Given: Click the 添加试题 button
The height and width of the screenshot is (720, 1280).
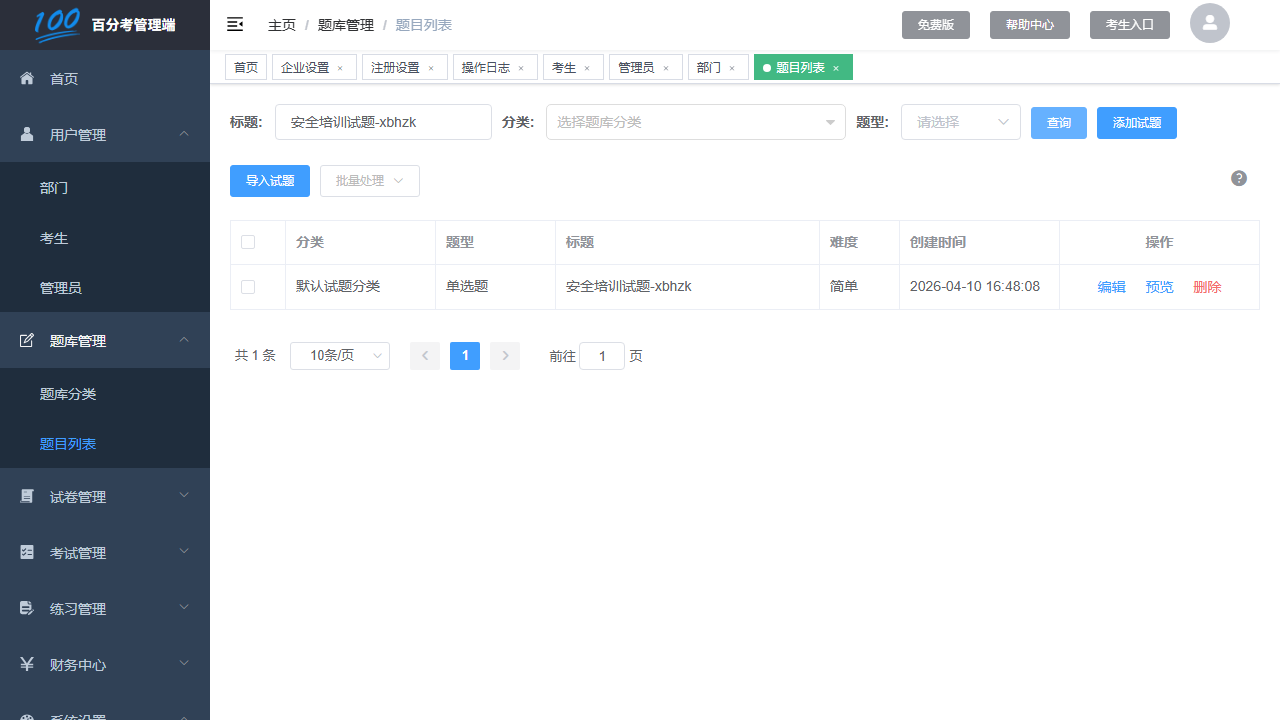Looking at the screenshot, I should point(1137,123).
